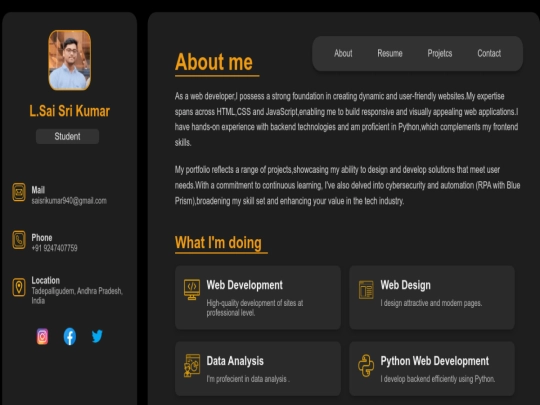
Task: Open the Contact tab
Action: [489, 53]
